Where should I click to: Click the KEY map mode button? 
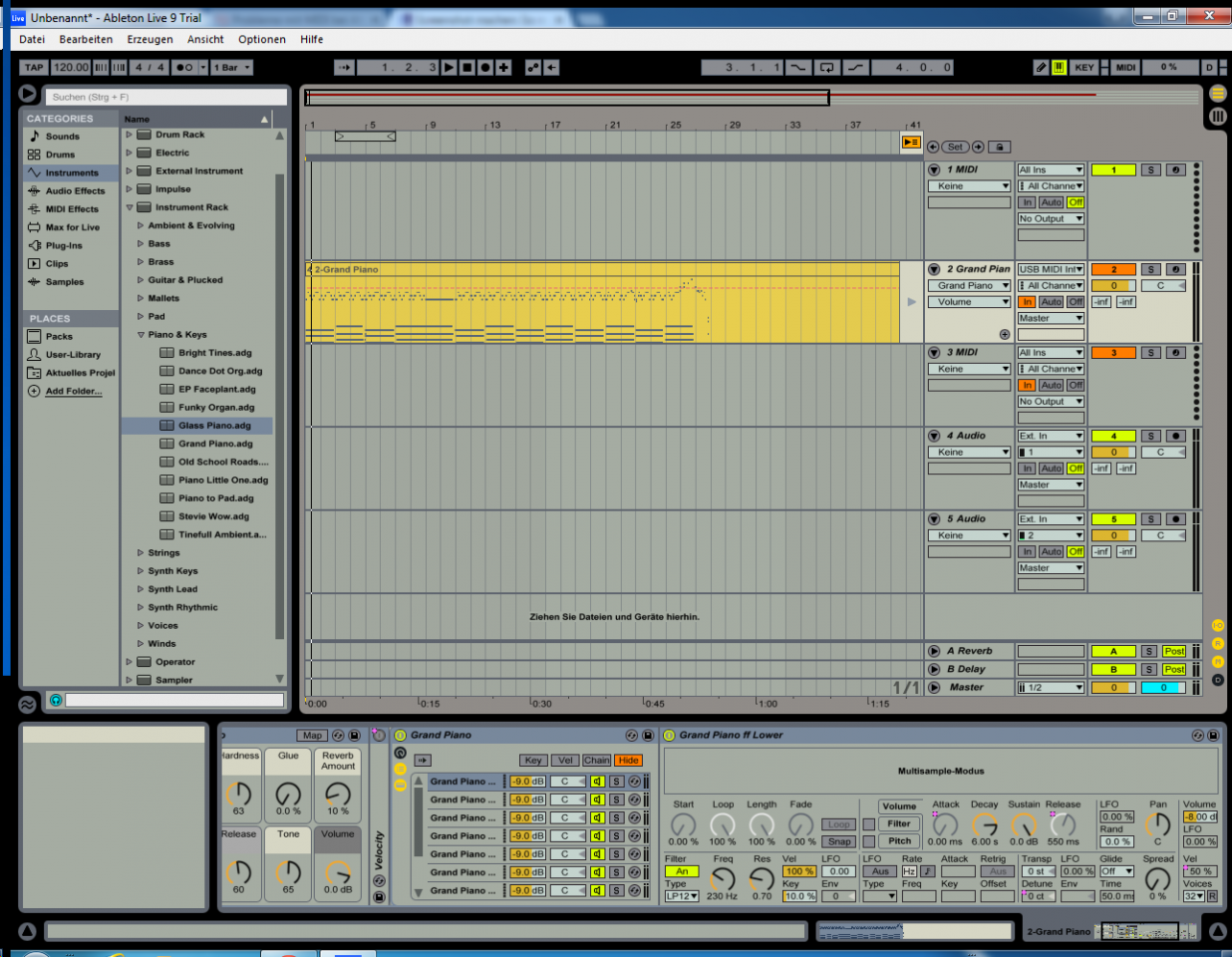click(x=1084, y=68)
